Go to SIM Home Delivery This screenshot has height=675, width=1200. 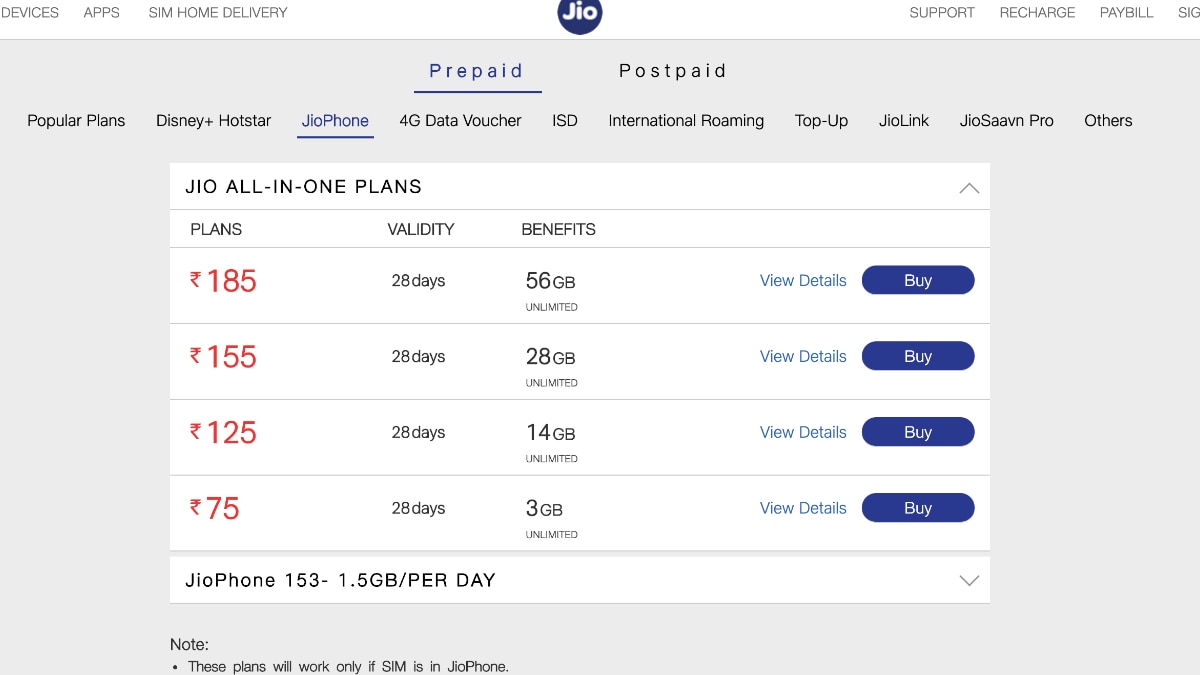pos(217,13)
